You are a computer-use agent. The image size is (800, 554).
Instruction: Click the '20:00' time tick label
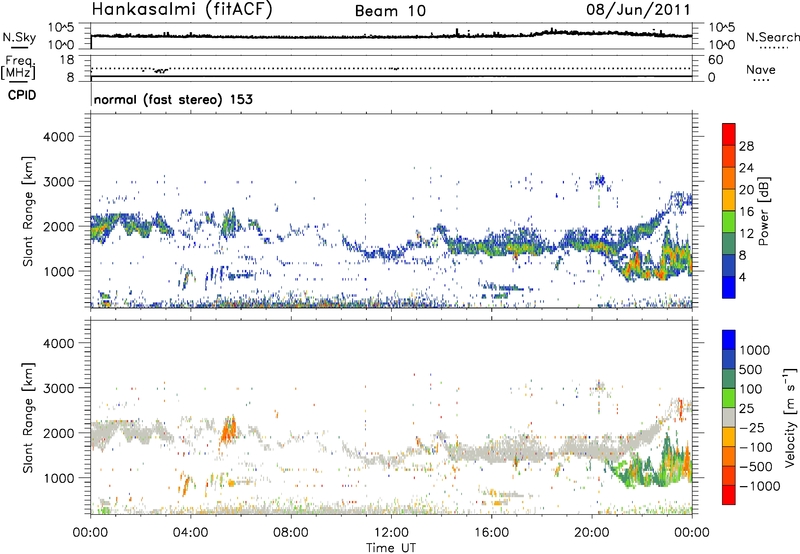pyautogui.click(x=591, y=533)
